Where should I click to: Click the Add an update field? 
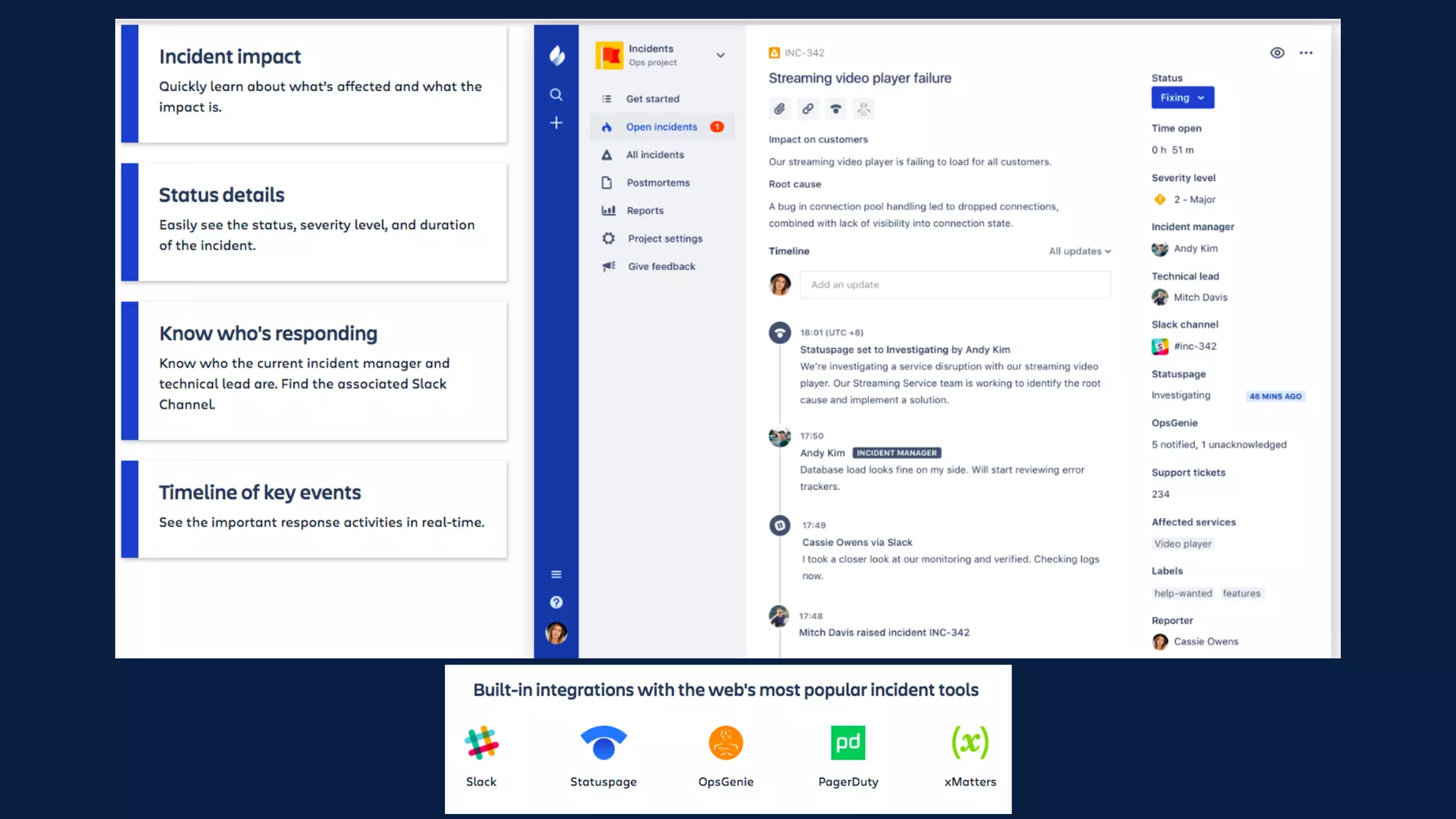pos(954,284)
